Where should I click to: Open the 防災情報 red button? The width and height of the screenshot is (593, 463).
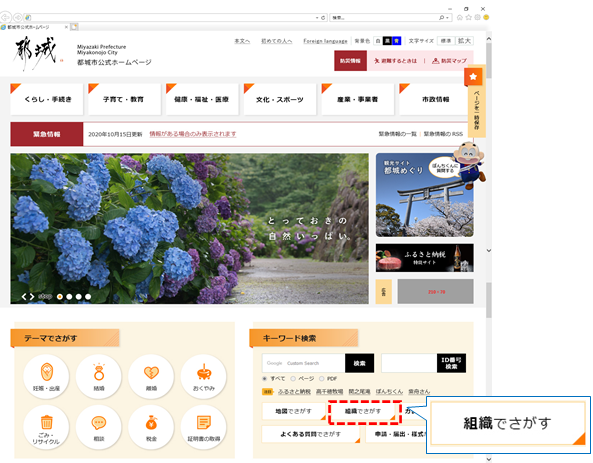350,61
